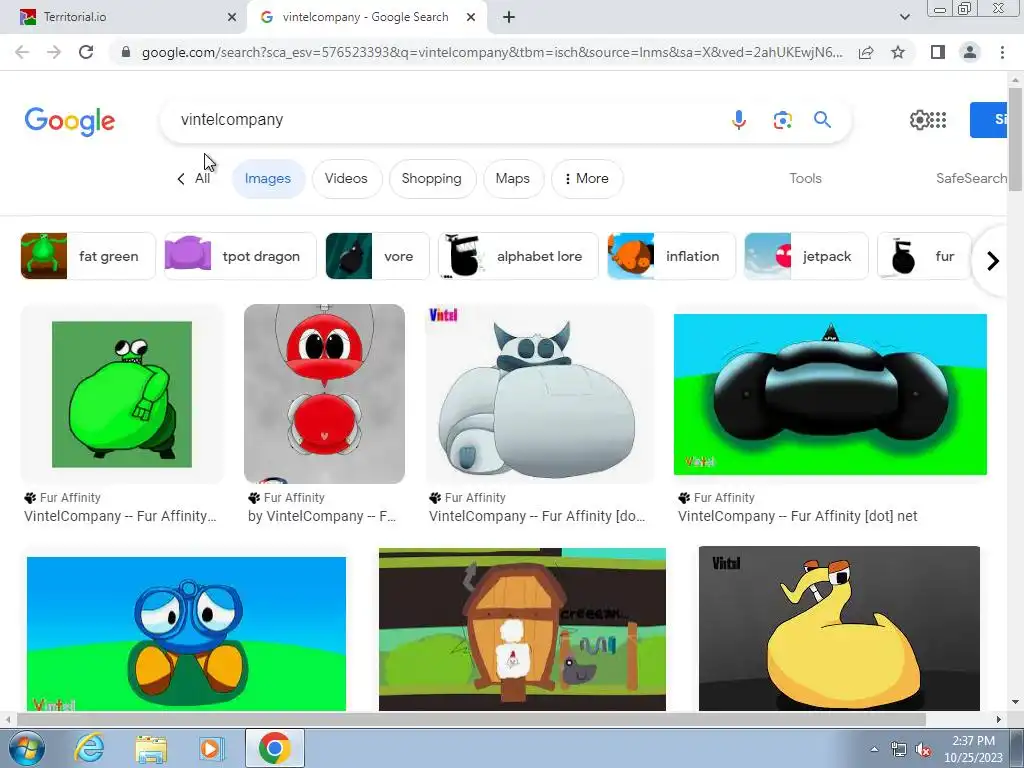Screen dimensions: 1024x768
Task: Switch to Maps results
Action: pos(513,179)
